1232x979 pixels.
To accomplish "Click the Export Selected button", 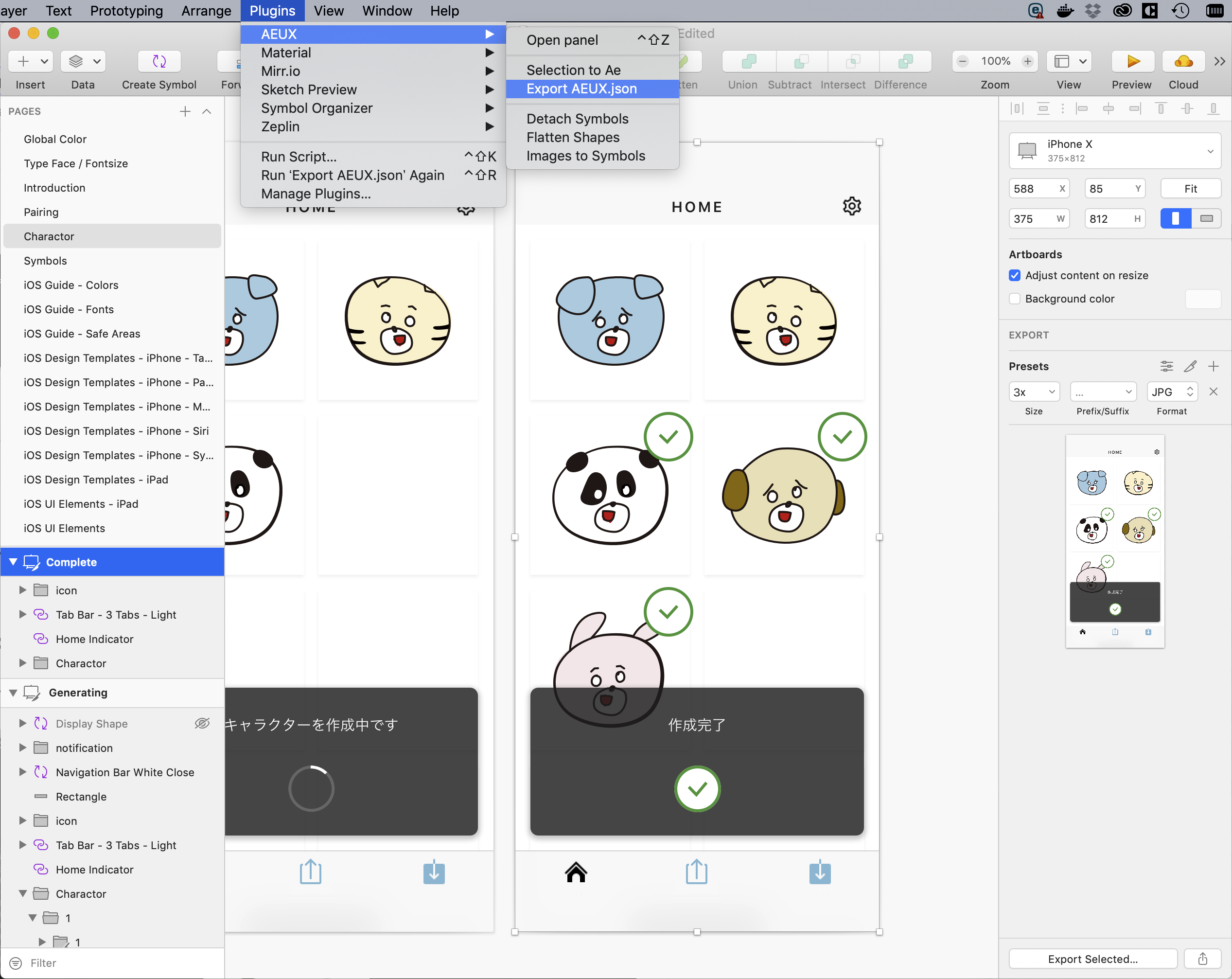I will click(x=1092, y=959).
